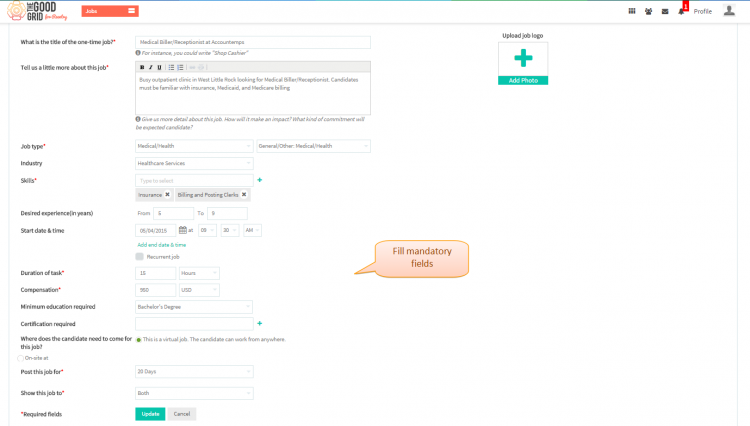Click info icon under description box
The height and width of the screenshot is (426, 750).
tap(138, 119)
